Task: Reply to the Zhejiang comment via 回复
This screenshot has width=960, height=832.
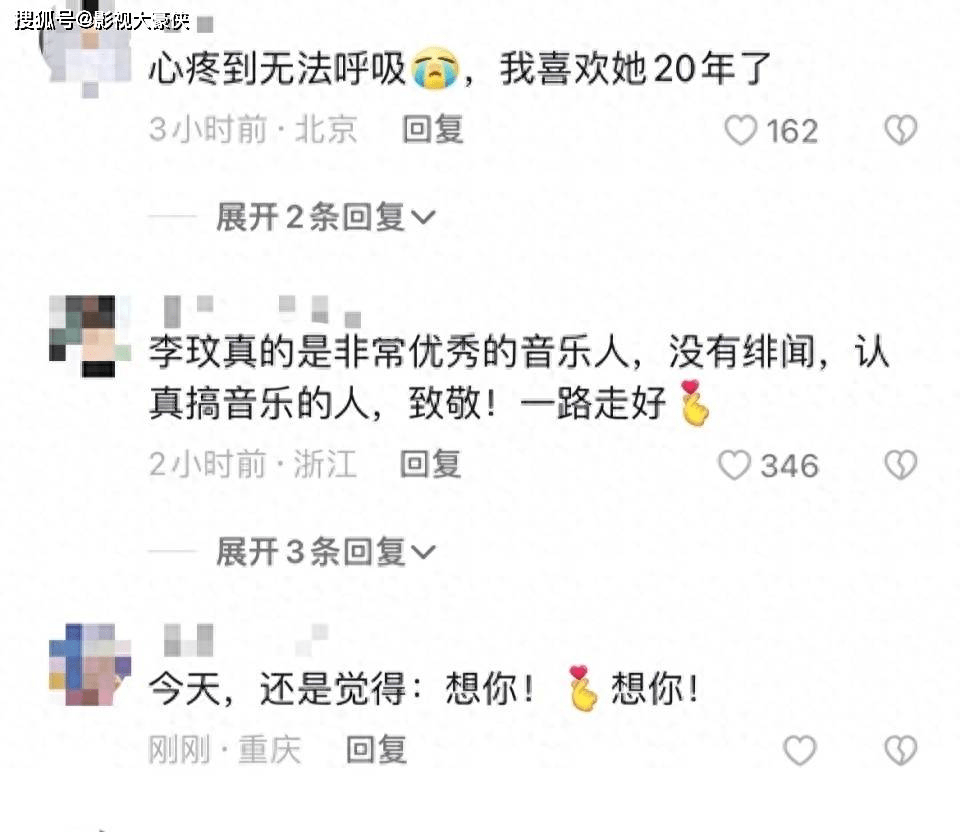Action: (430, 464)
